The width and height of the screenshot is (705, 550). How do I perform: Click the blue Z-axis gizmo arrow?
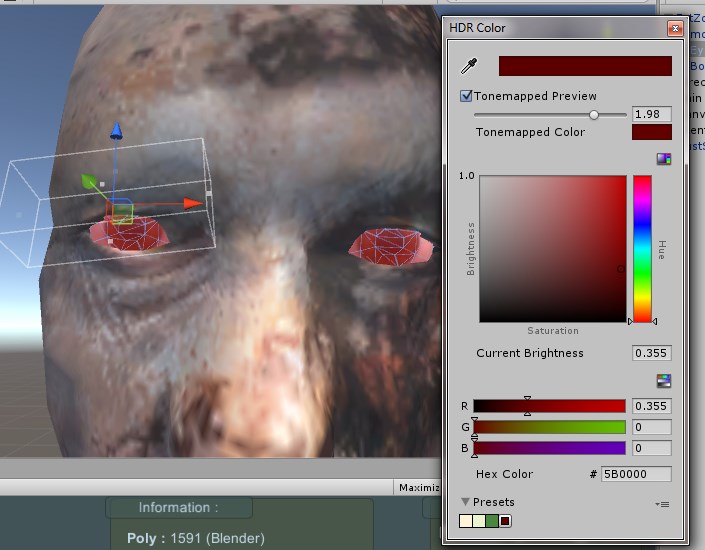(116, 131)
